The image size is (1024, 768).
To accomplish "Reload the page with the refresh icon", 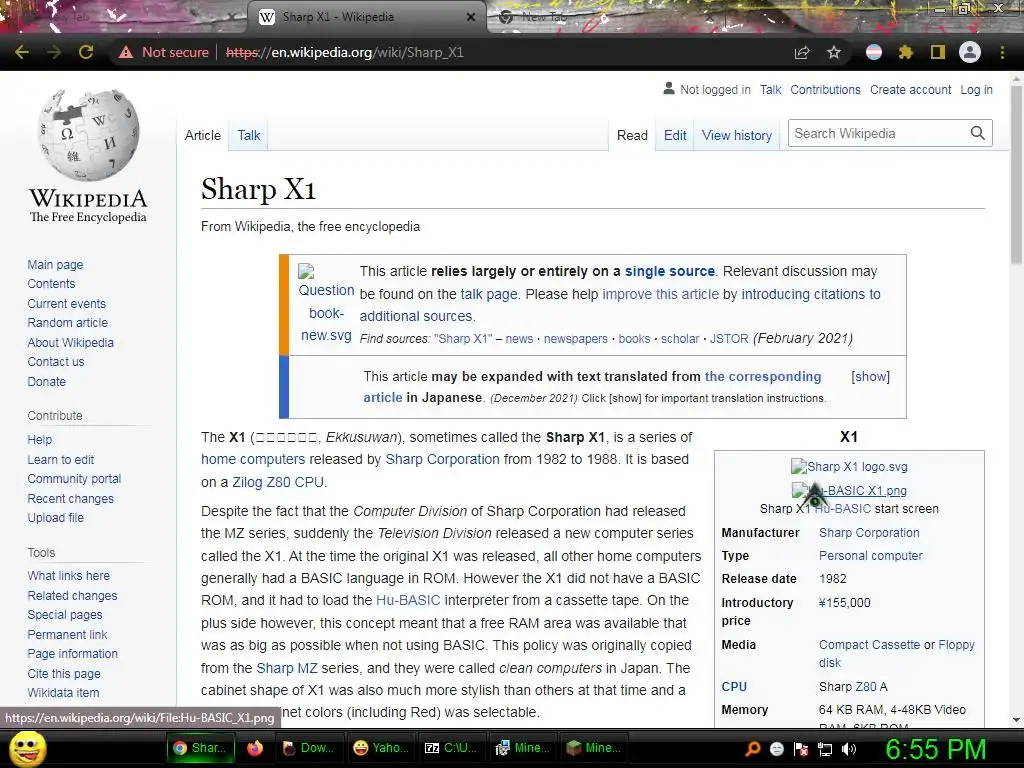I will [86, 52].
